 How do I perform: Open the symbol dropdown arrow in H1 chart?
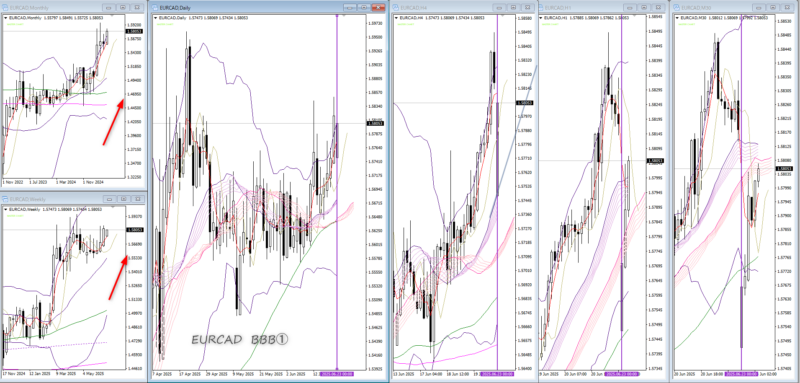(x=542, y=18)
